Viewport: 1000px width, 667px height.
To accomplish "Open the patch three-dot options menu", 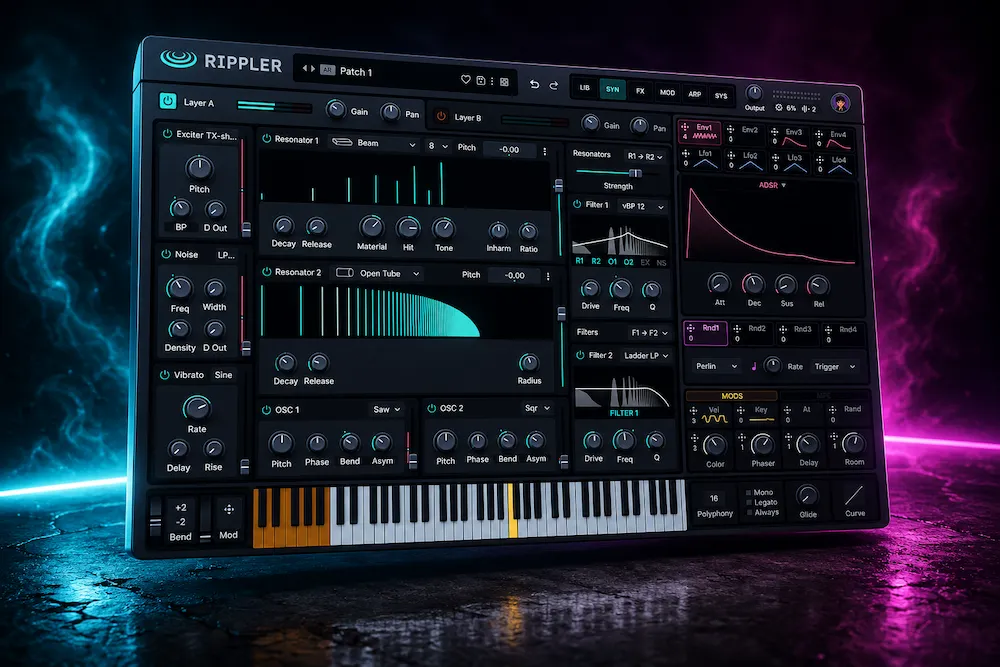I will pos(492,81).
